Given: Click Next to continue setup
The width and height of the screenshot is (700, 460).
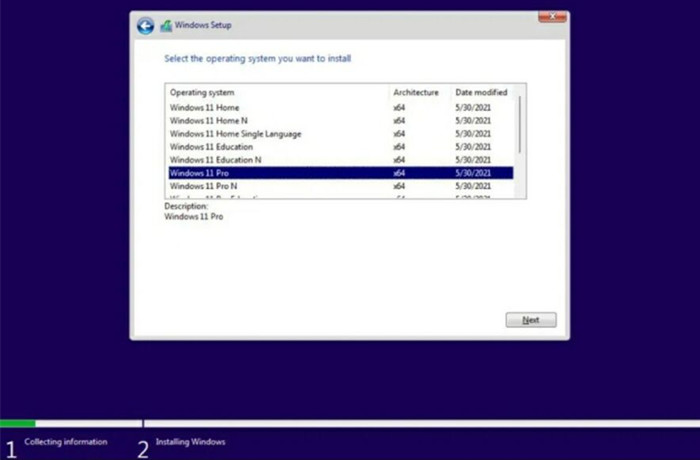Looking at the screenshot, I should click(531, 320).
